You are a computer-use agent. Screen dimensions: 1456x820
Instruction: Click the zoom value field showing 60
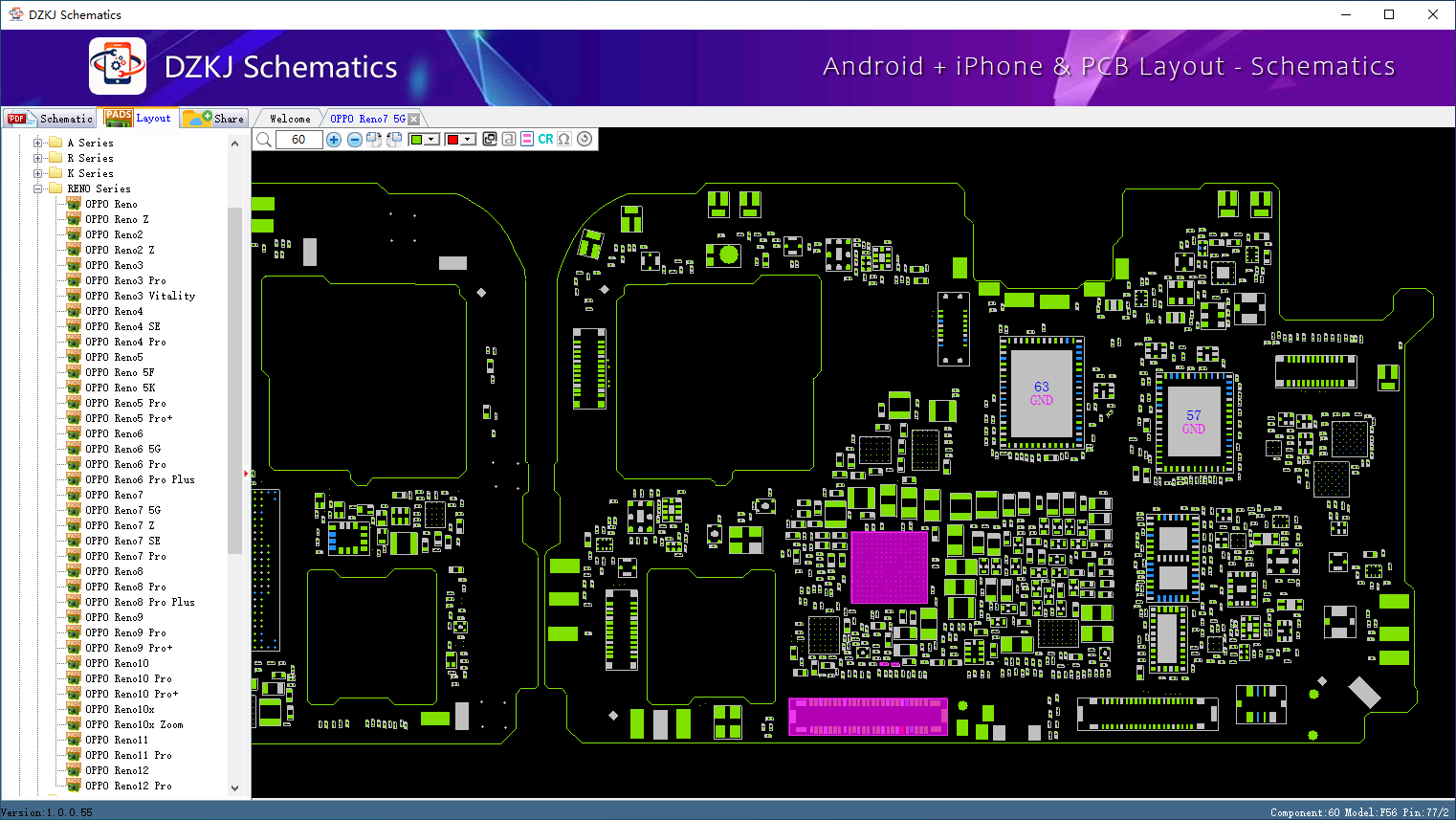[298, 140]
